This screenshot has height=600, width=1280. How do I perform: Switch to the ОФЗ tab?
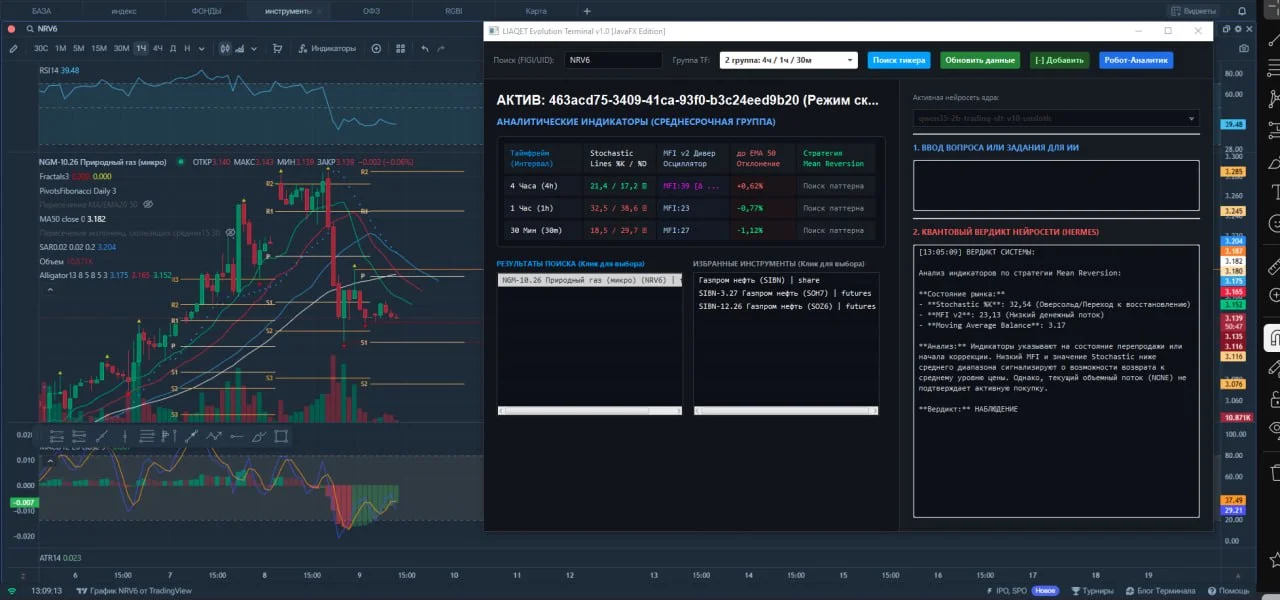pos(371,11)
